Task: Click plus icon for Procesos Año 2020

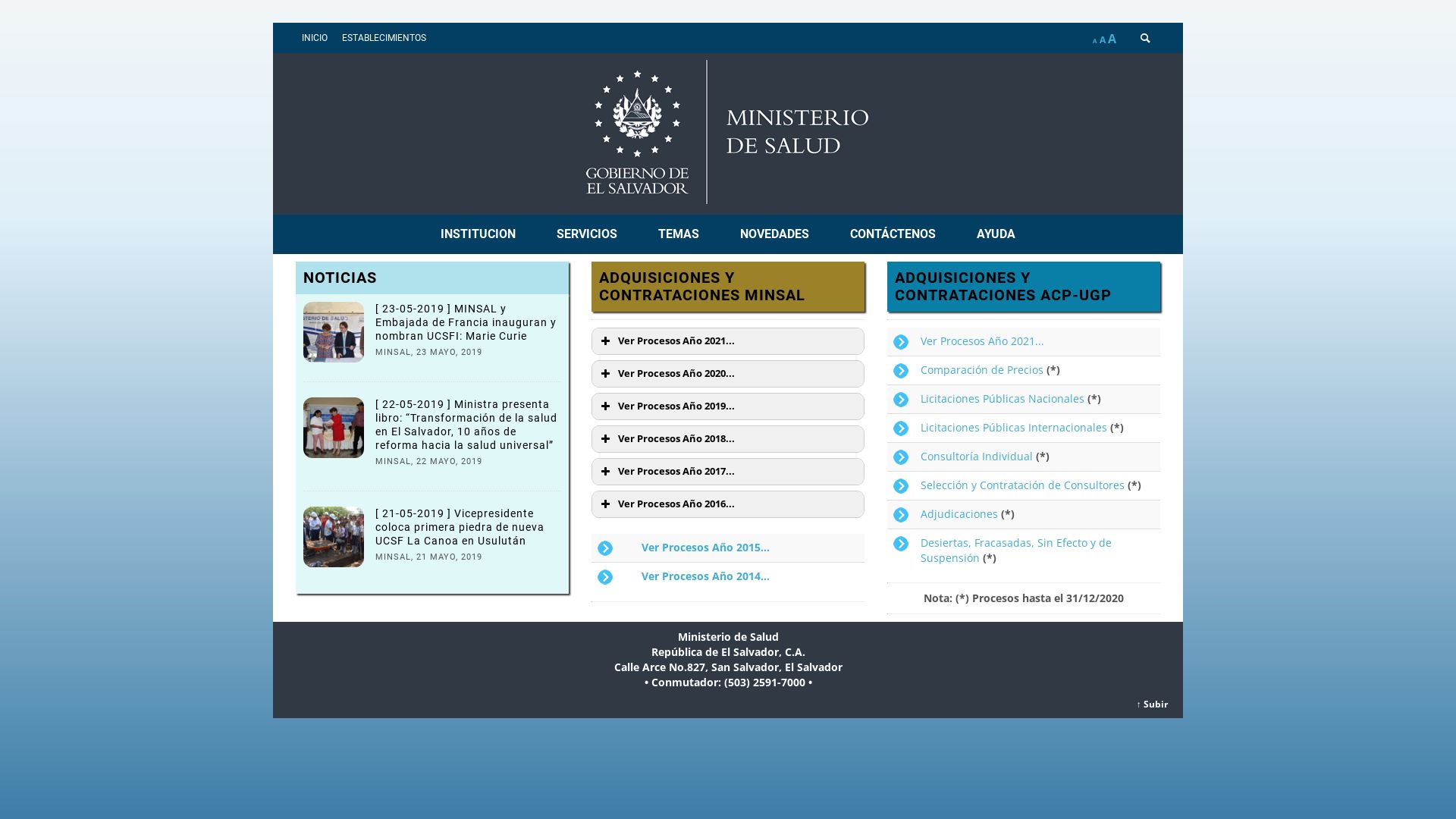Action: point(605,374)
